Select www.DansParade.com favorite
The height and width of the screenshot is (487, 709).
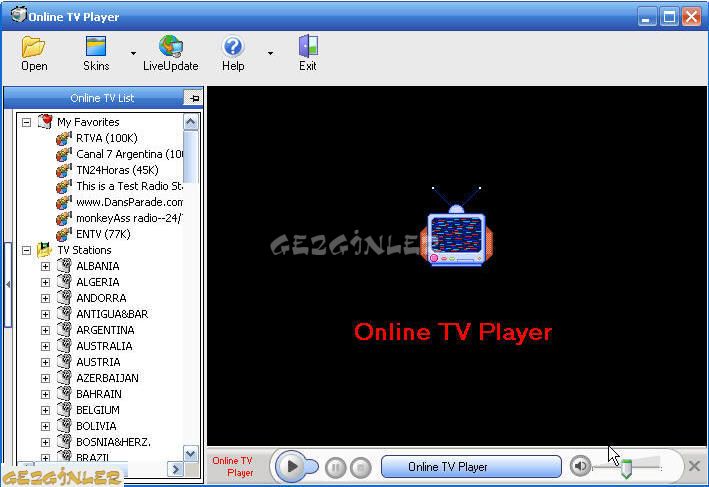[x=129, y=202]
